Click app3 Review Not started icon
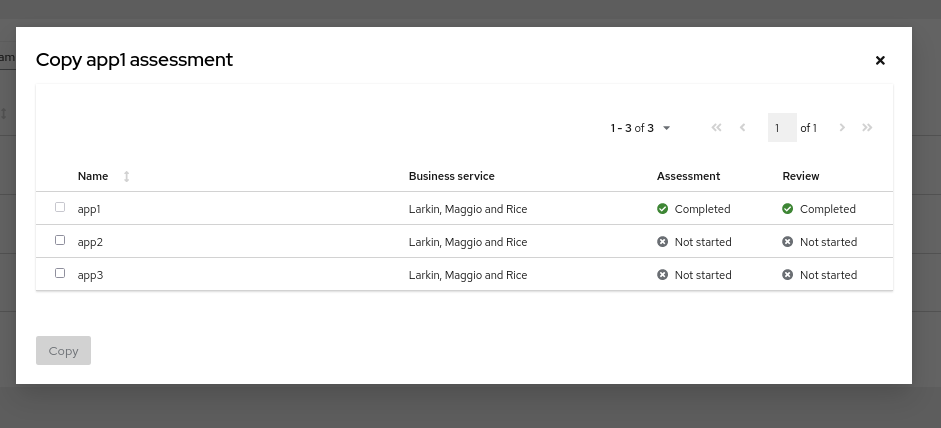Screen dimensions: 941x428 coord(787,275)
